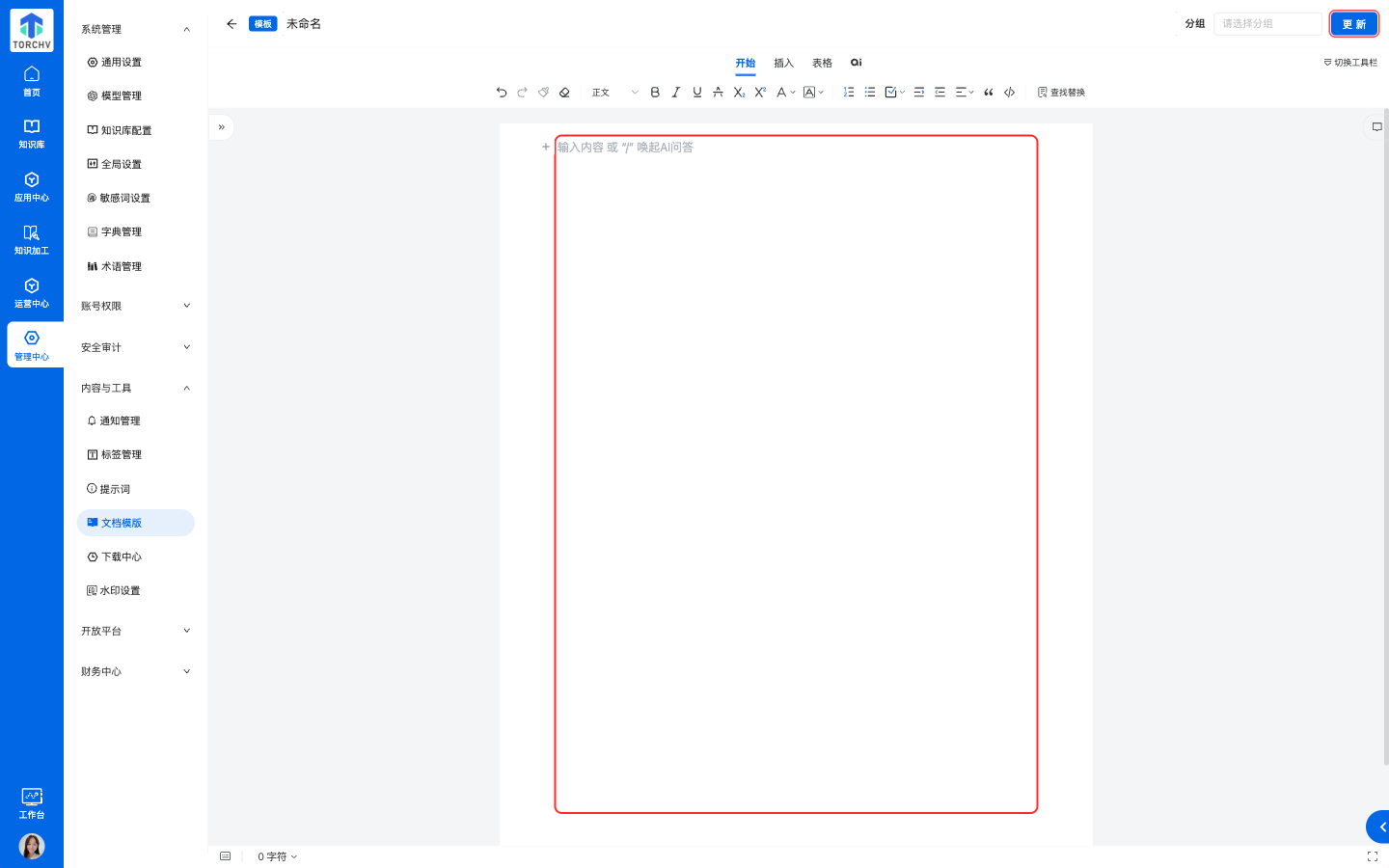1389x868 pixels.
Task: Switch to the 插入 tab
Action: [783, 63]
